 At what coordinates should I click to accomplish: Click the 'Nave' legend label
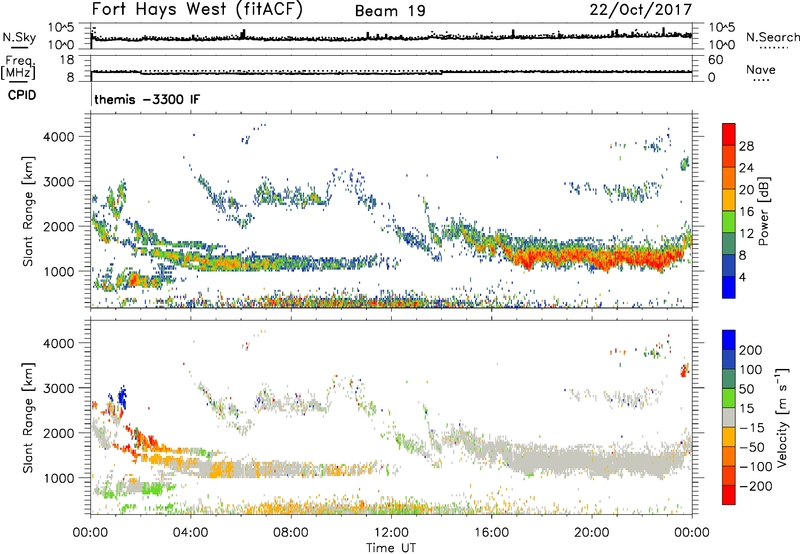[760, 69]
